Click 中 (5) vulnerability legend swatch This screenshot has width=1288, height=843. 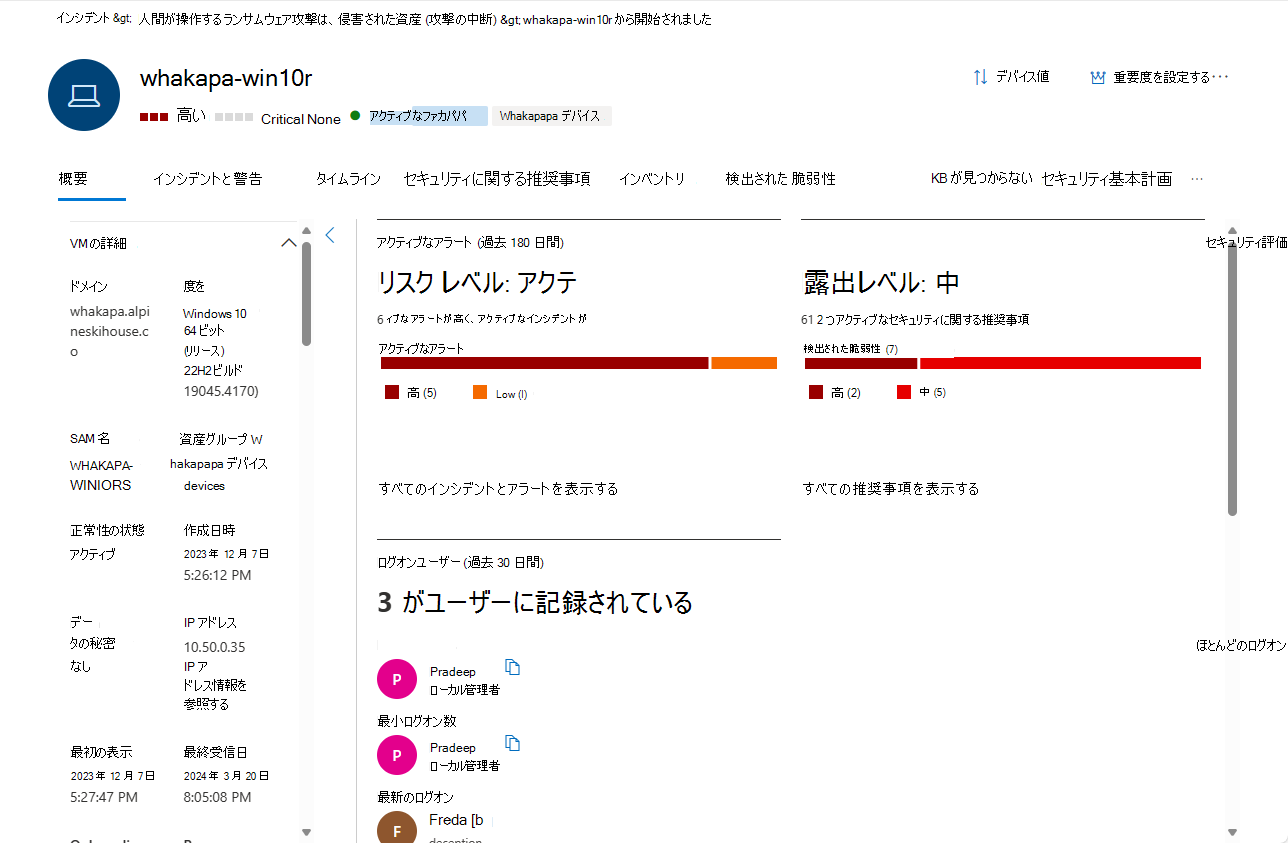(x=904, y=393)
